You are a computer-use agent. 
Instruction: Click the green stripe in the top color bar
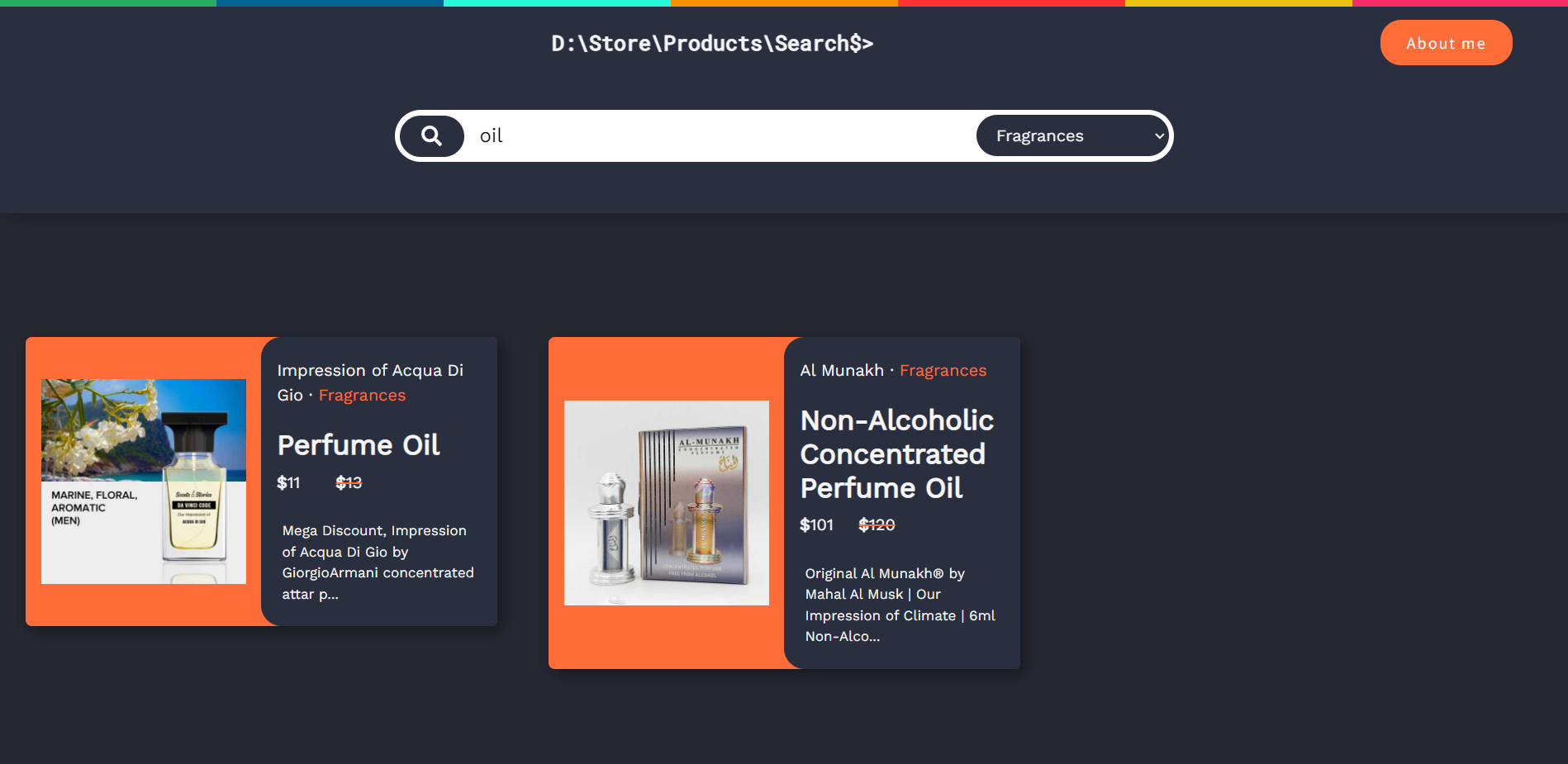pos(107,2)
